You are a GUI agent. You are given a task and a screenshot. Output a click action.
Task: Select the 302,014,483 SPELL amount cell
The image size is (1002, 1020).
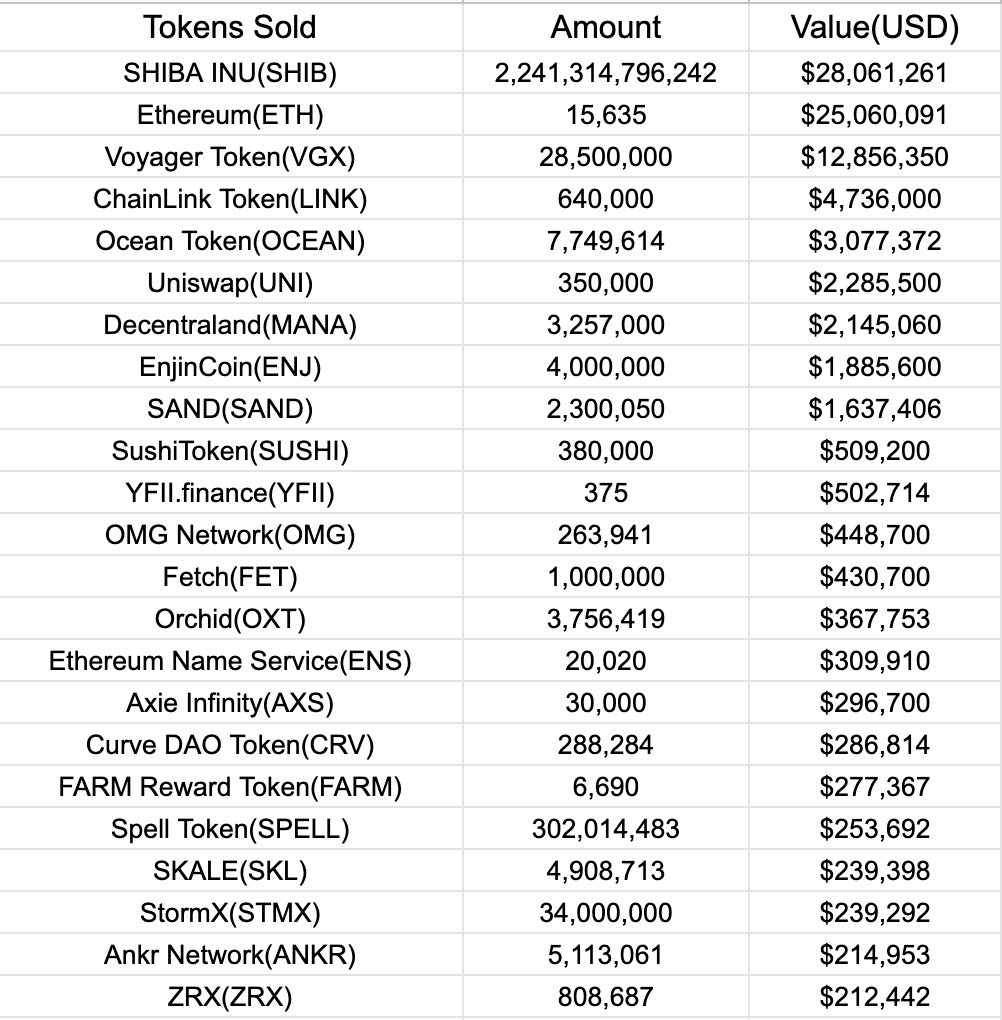pos(606,828)
